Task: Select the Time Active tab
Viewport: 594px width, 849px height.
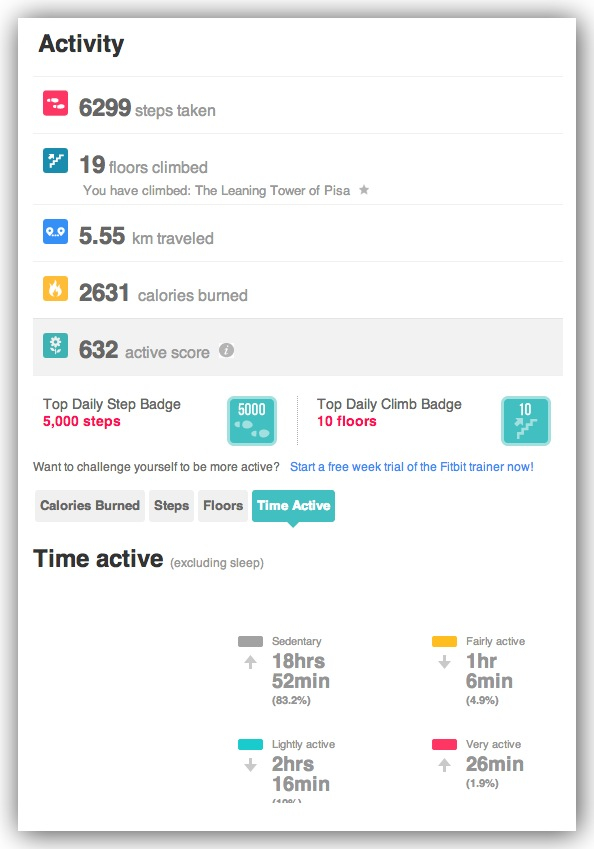Action: pyautogui.click(x=293, y=506)
